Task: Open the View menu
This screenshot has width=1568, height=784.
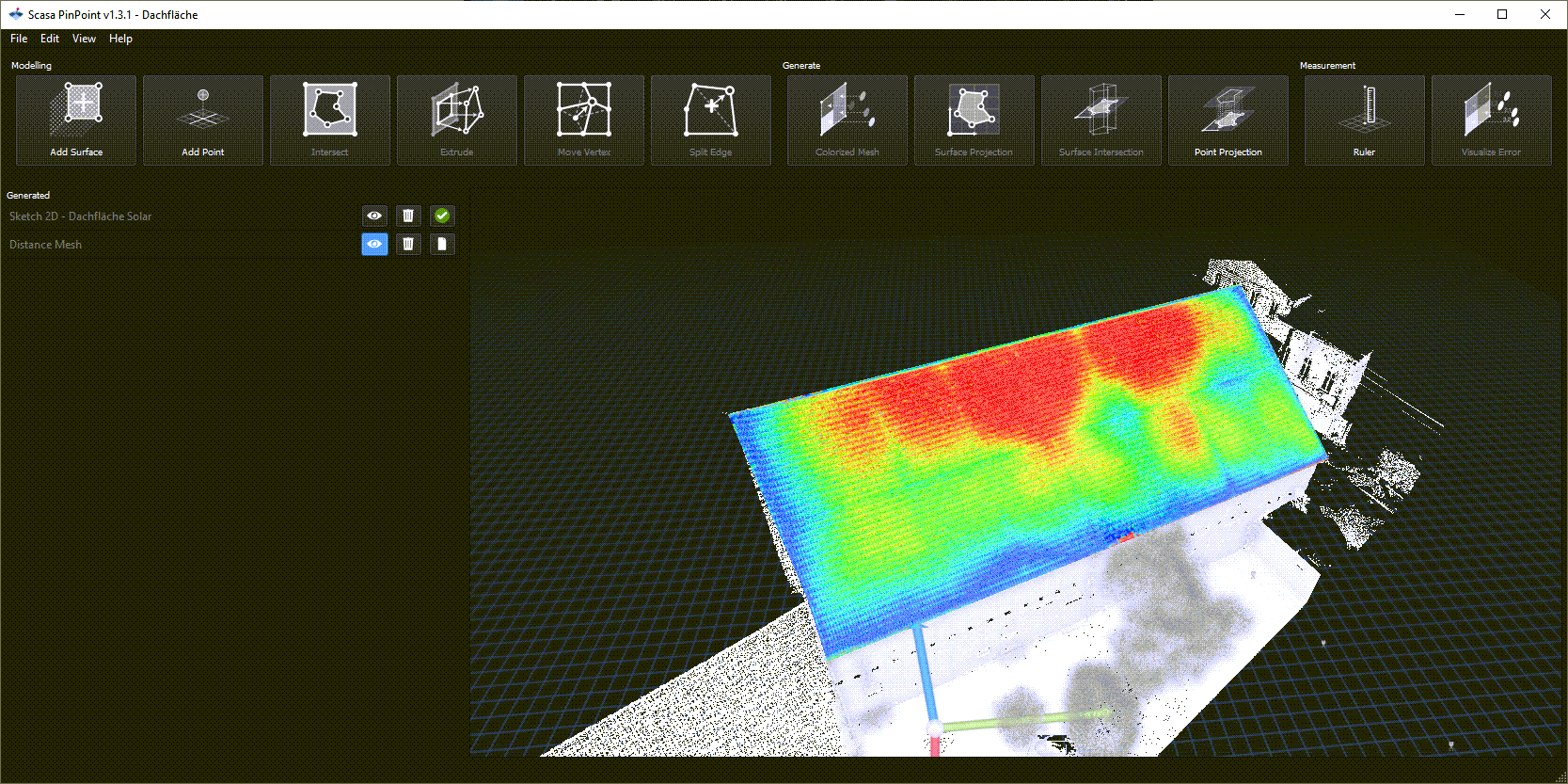Action: 84,39
